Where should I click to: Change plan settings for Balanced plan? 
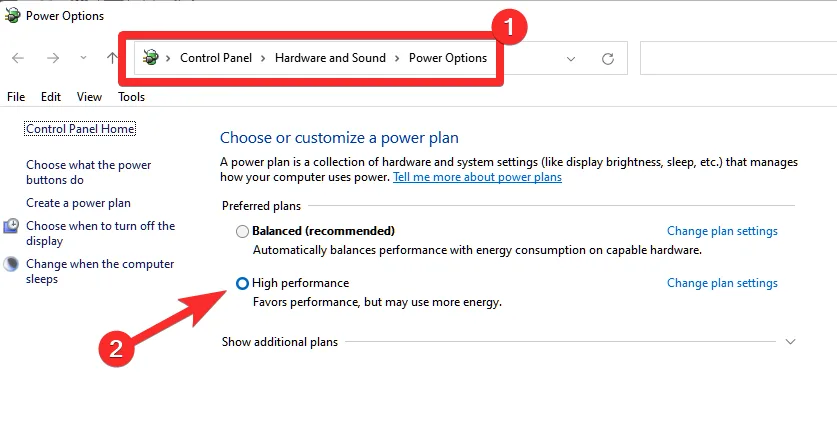coord(722,231)
